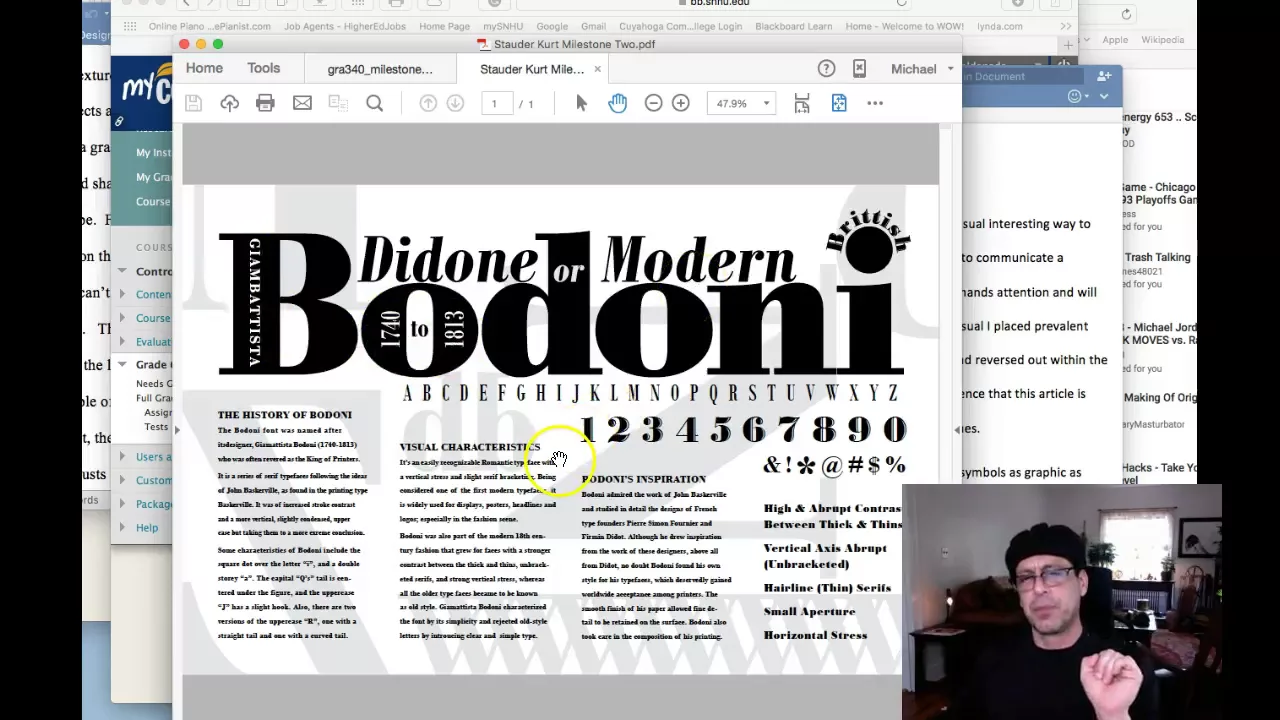
Task: Click Apple bookmark in right browser window
Action: (x=1115, y=40)
